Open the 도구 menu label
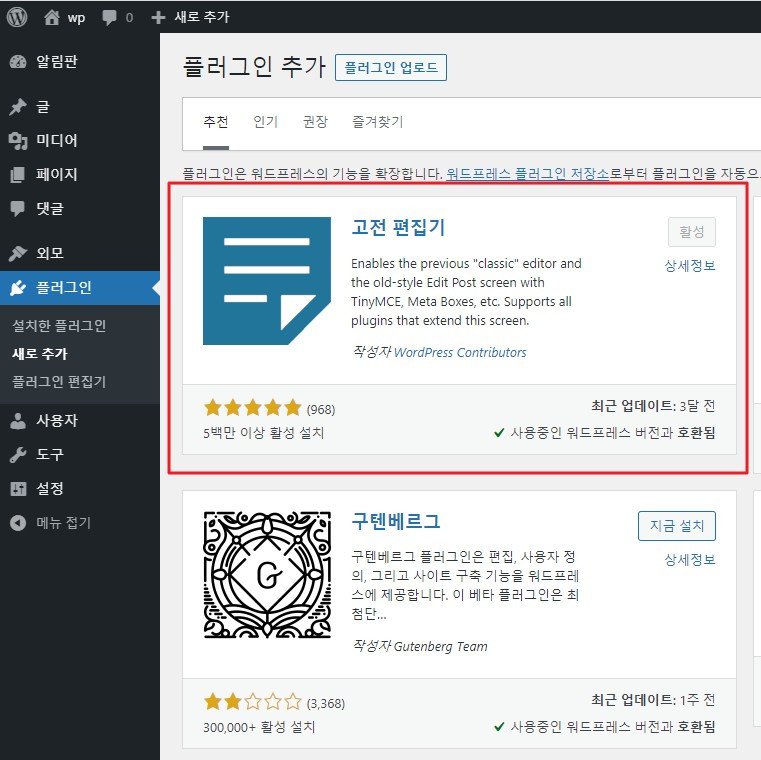761x760 pixels. 50,454
